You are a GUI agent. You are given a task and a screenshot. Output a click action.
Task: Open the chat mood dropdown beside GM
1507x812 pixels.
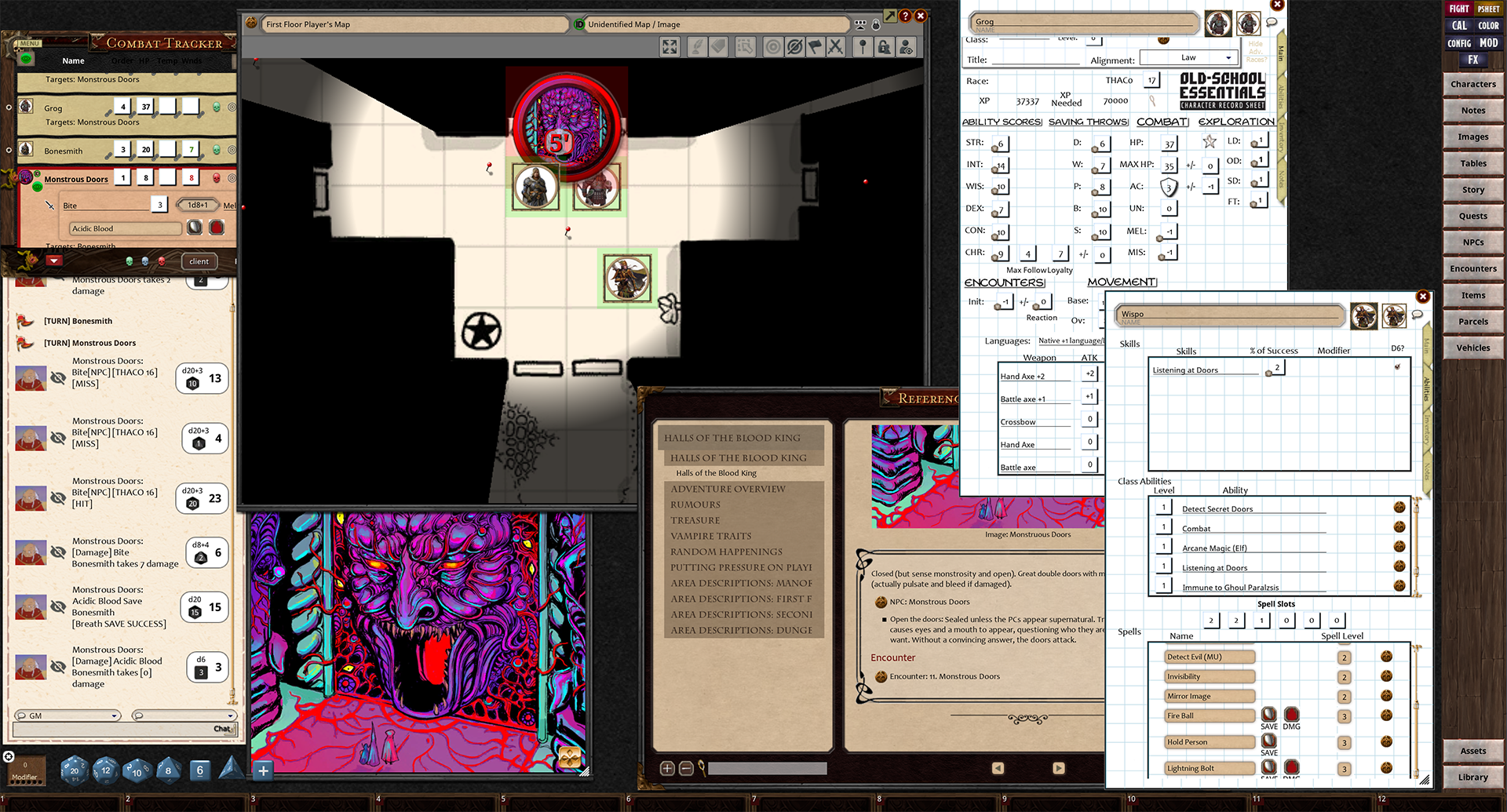[x=184, y=716]
